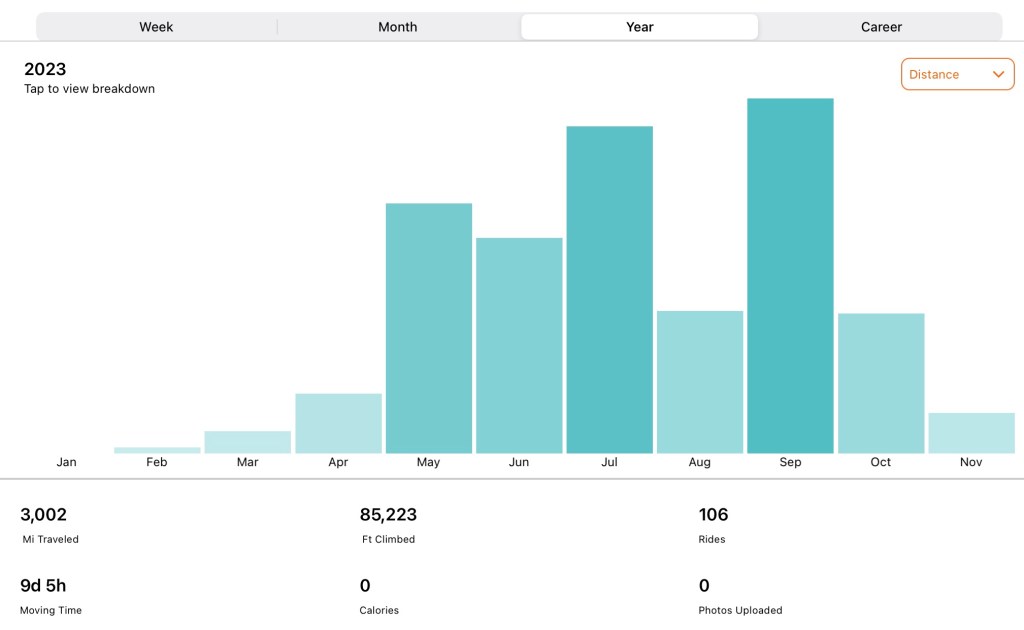Select the August bar in chart

click(699, 382)
